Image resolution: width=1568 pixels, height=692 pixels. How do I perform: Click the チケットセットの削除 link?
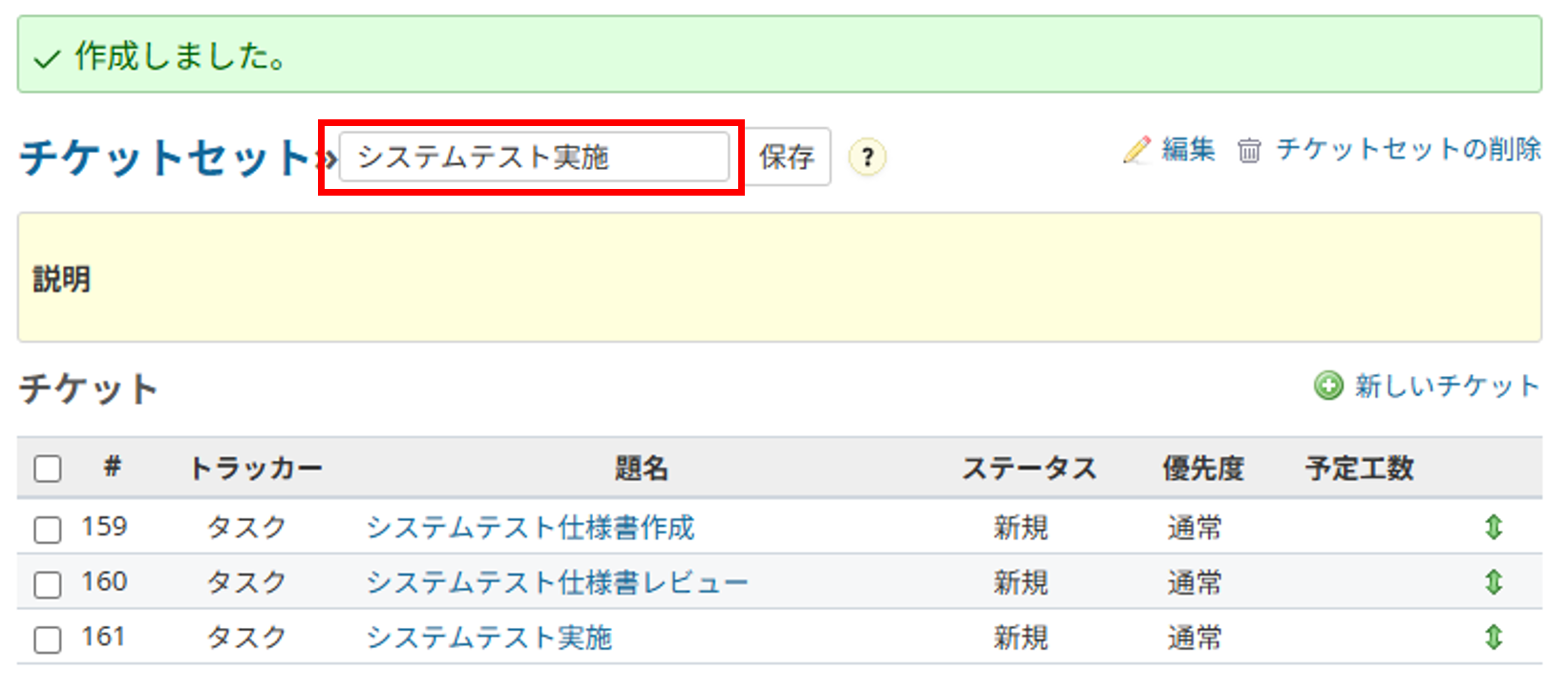tap(1409, 150)
